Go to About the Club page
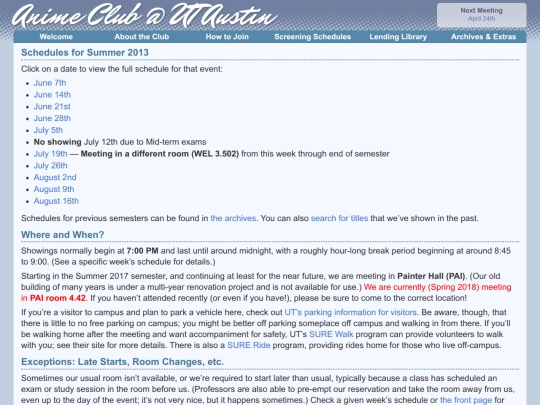This screenshot has height=405, width=540. click(142, 37)
